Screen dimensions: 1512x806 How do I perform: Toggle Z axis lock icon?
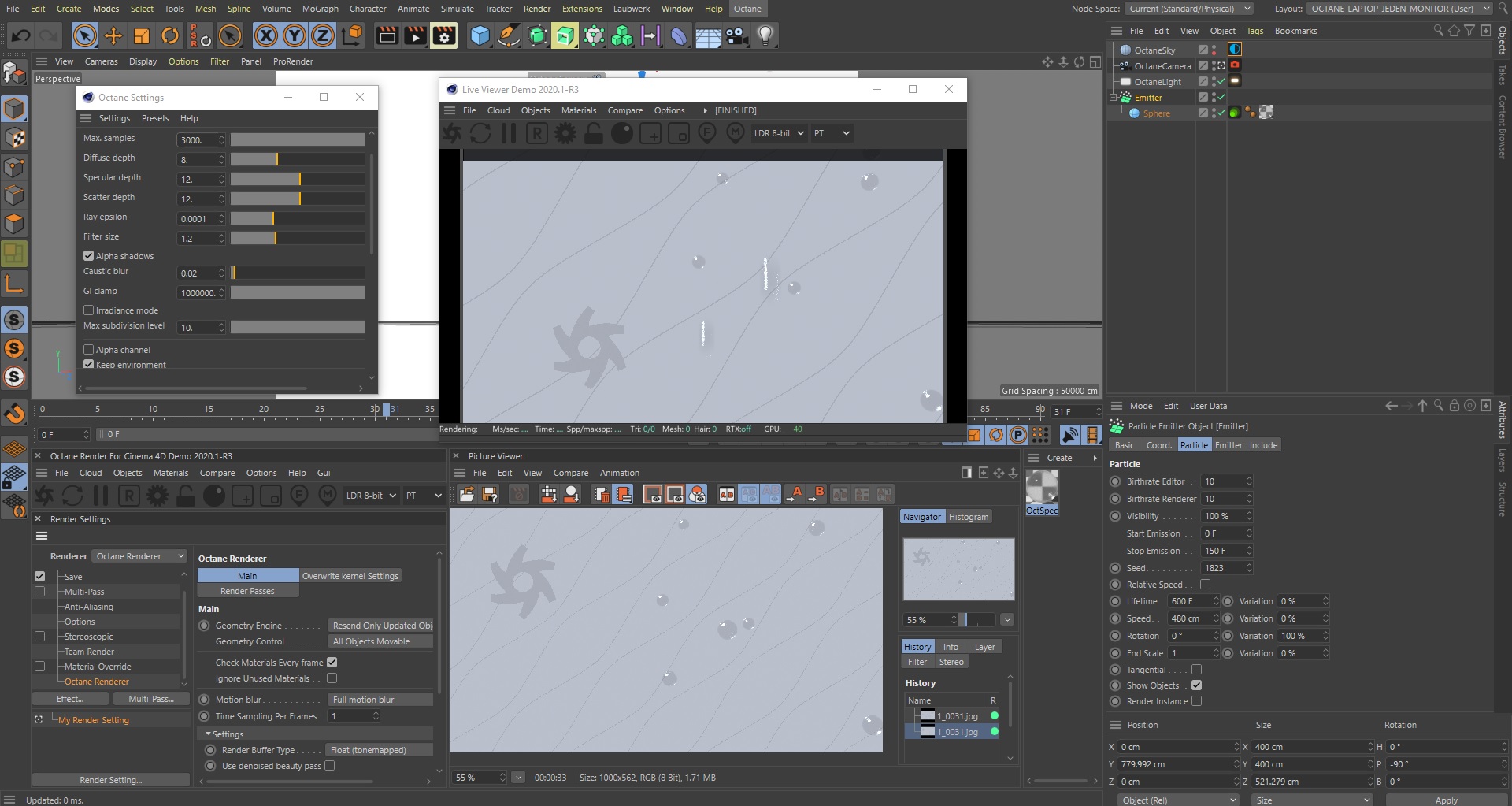(x=323, y=35)
